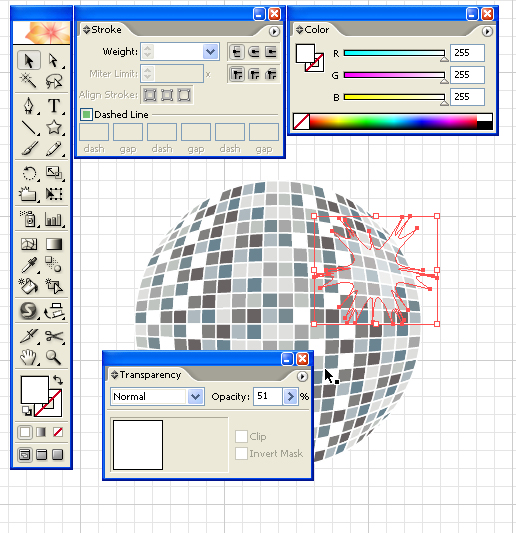Select the Rotate tool
Image resolution: width=516 pixels, height=533 pixels.
29,173
